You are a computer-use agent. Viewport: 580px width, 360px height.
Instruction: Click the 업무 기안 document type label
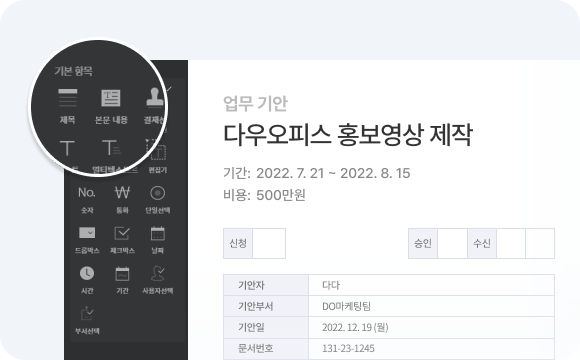click(x=255, y=103)
